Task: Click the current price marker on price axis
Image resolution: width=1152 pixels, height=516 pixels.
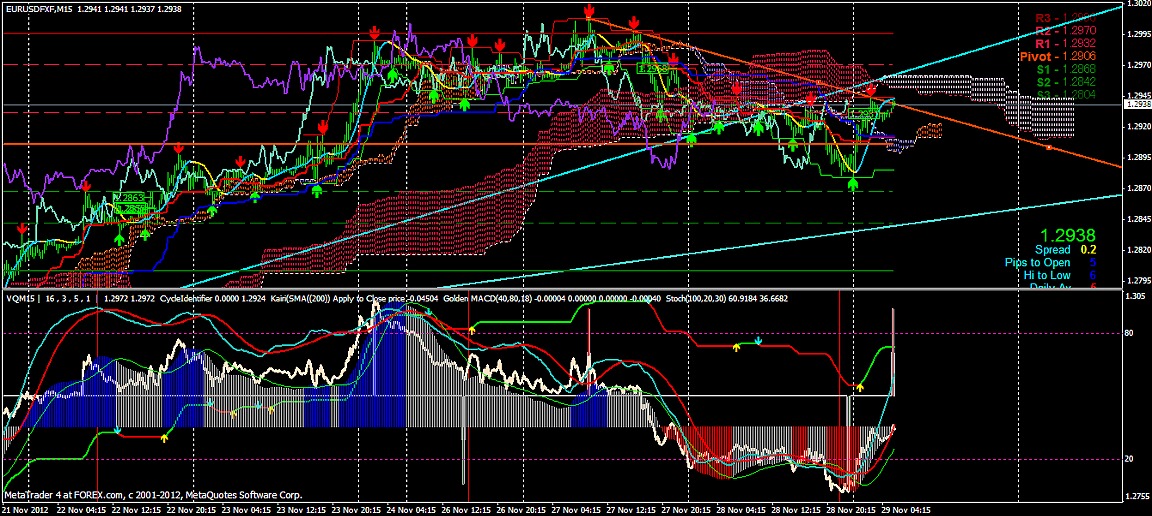Action: (1137, 104)
